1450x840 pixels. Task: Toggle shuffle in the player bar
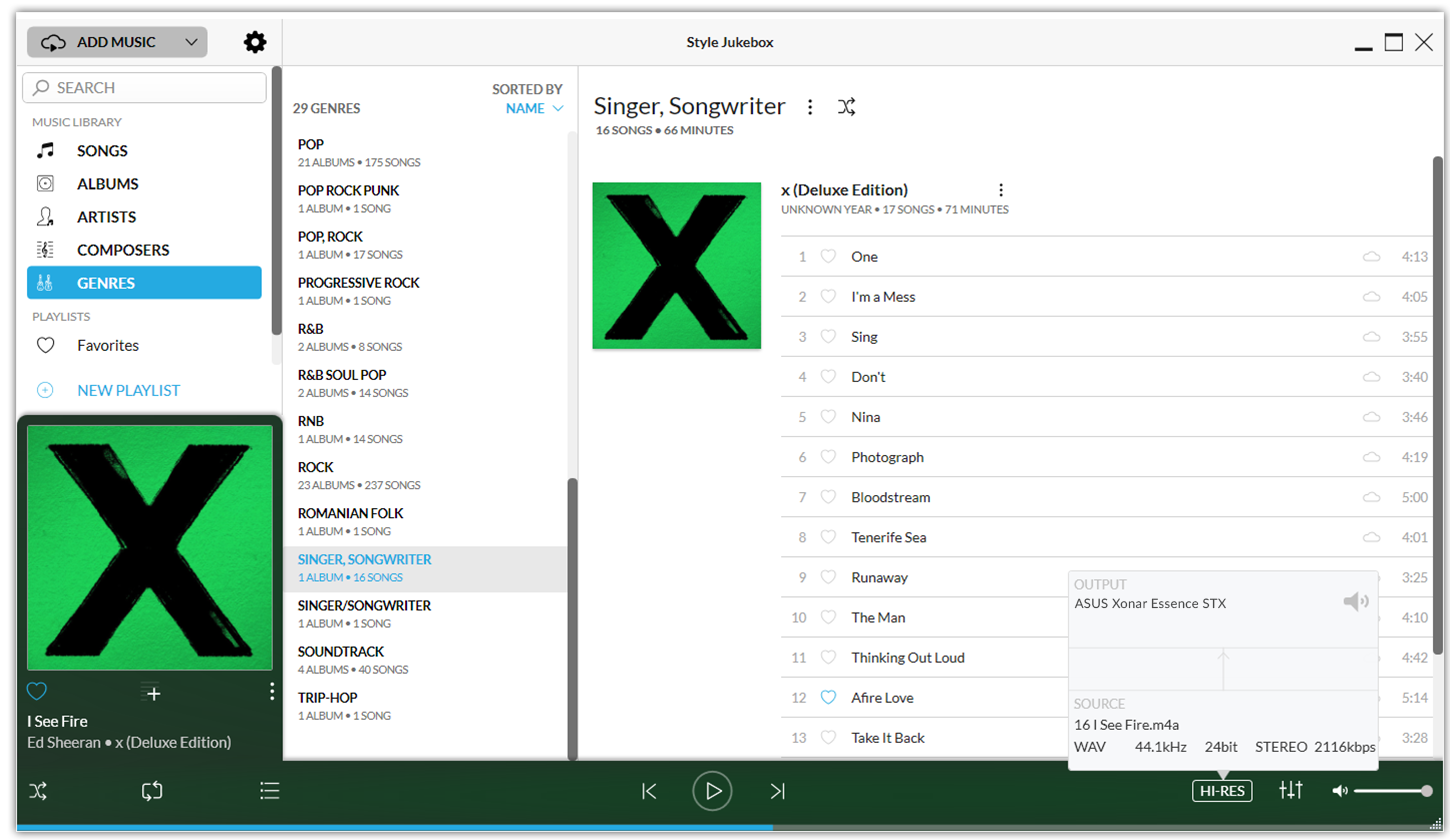pyautogui.click(x=38, y=791)
